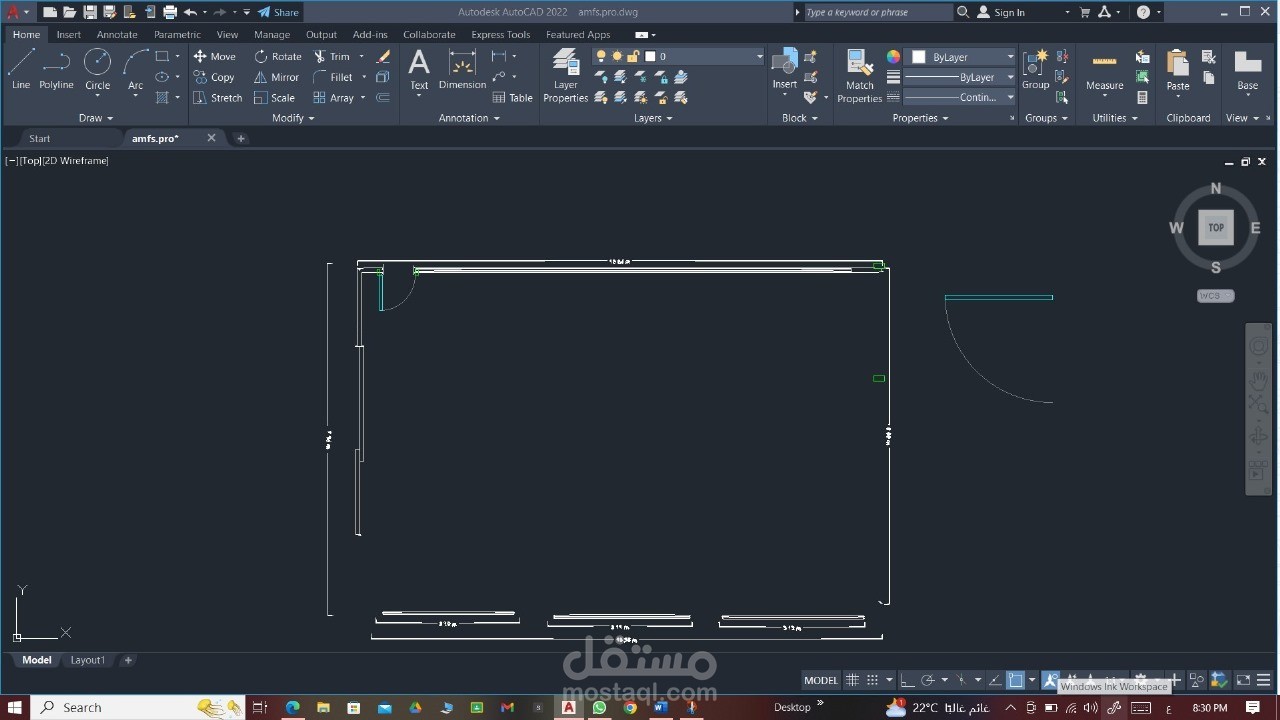Toggle the grid display in status bar
This screenshot has width=1280, height=720.
pyautogui.click(x=852, y=680)
